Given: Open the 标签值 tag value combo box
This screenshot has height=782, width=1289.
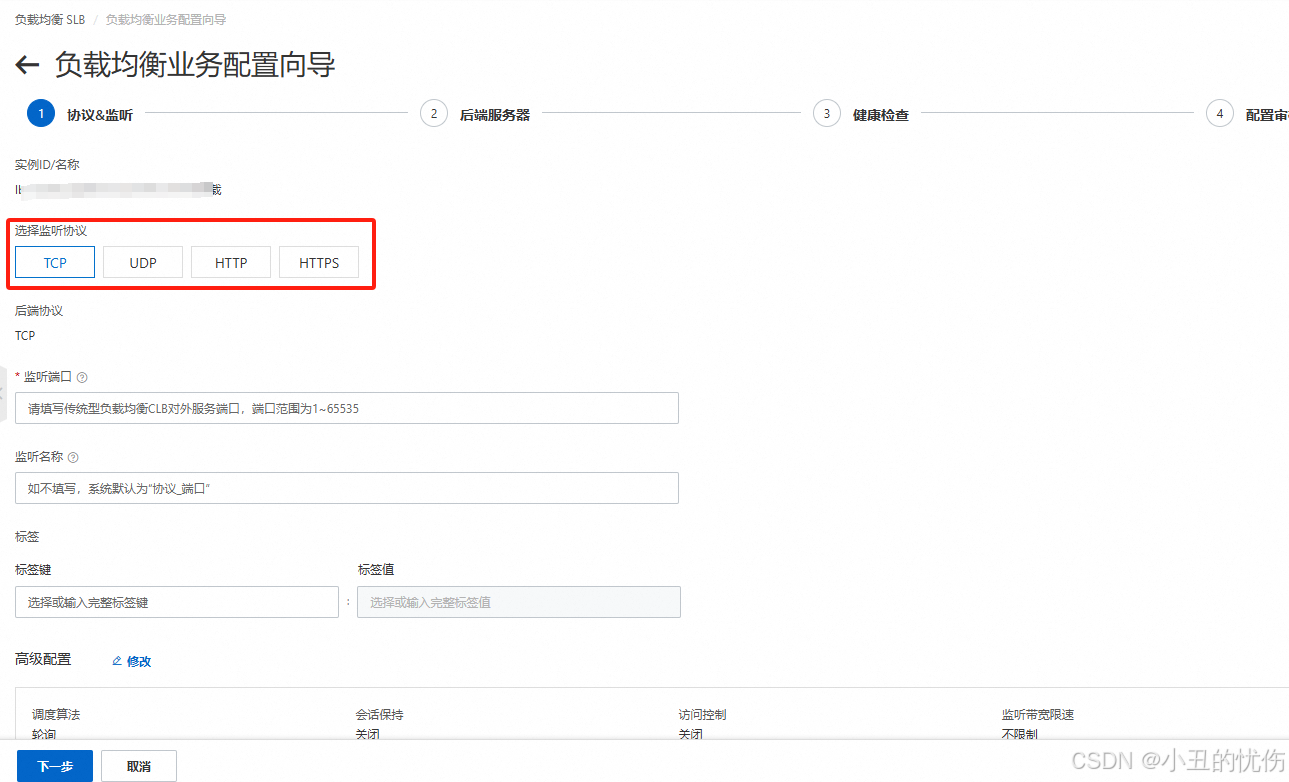Looking at the screenshot, I should [519, 602].
